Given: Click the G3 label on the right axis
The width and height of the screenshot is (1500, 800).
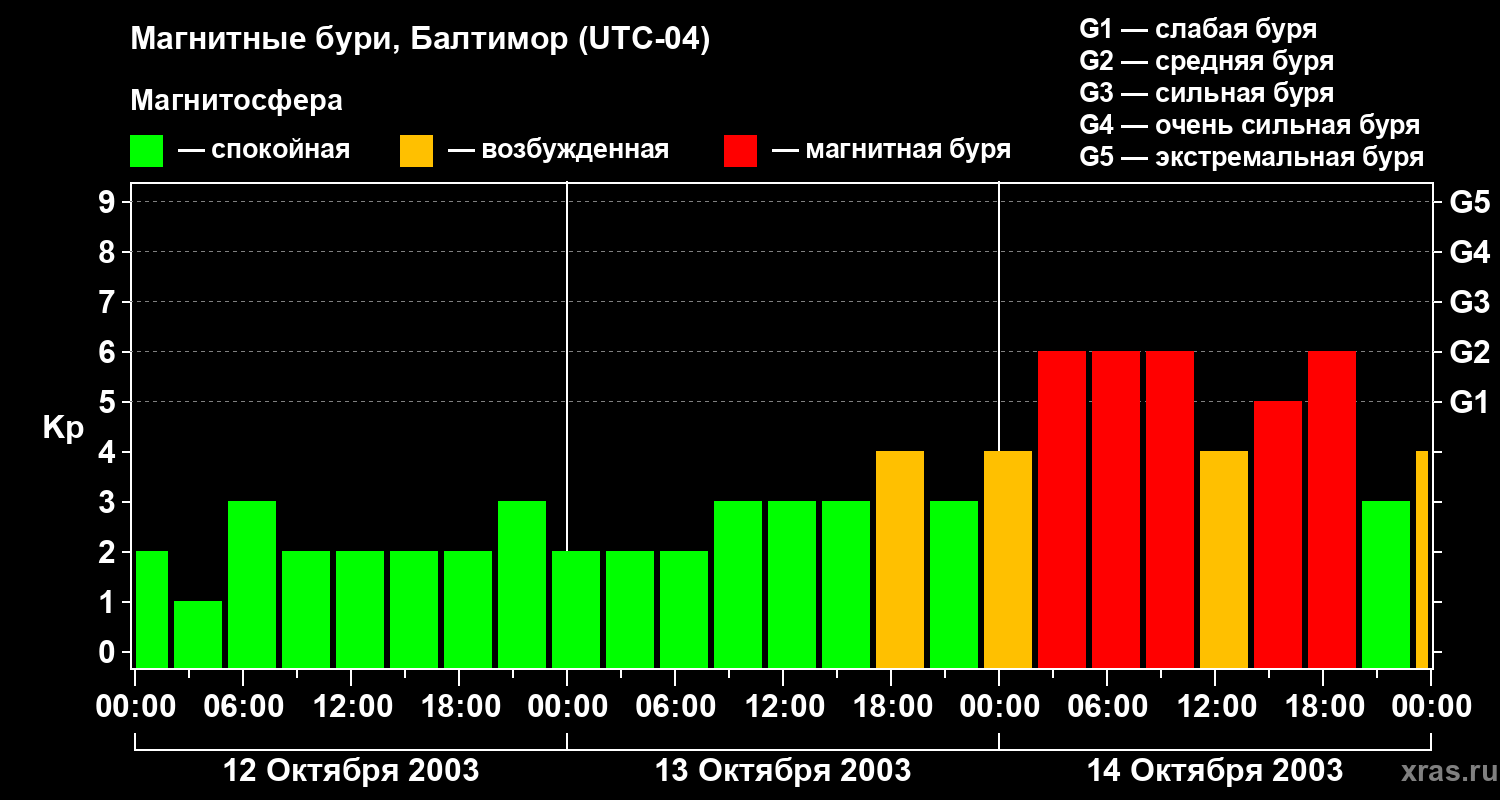Looking at the screenshot, I should pos(1469,302).
